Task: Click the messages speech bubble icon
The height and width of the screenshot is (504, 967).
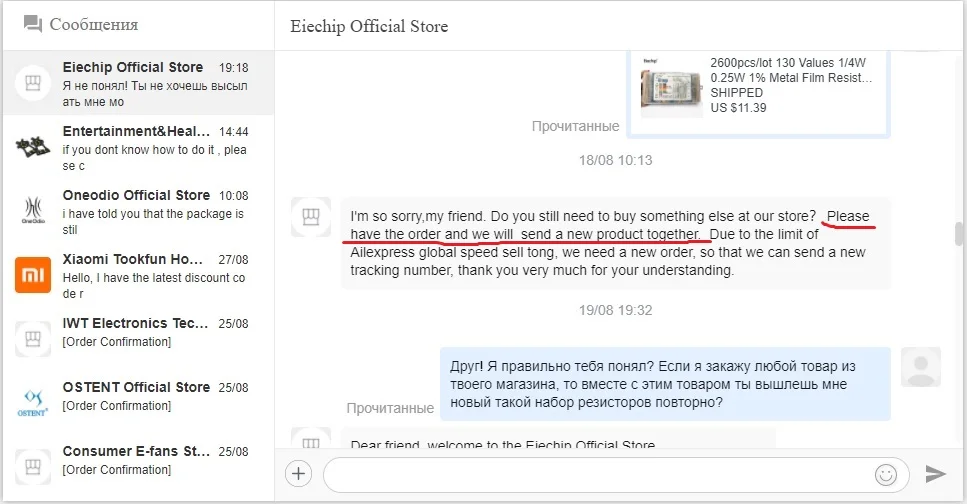Action: [33, 25]
